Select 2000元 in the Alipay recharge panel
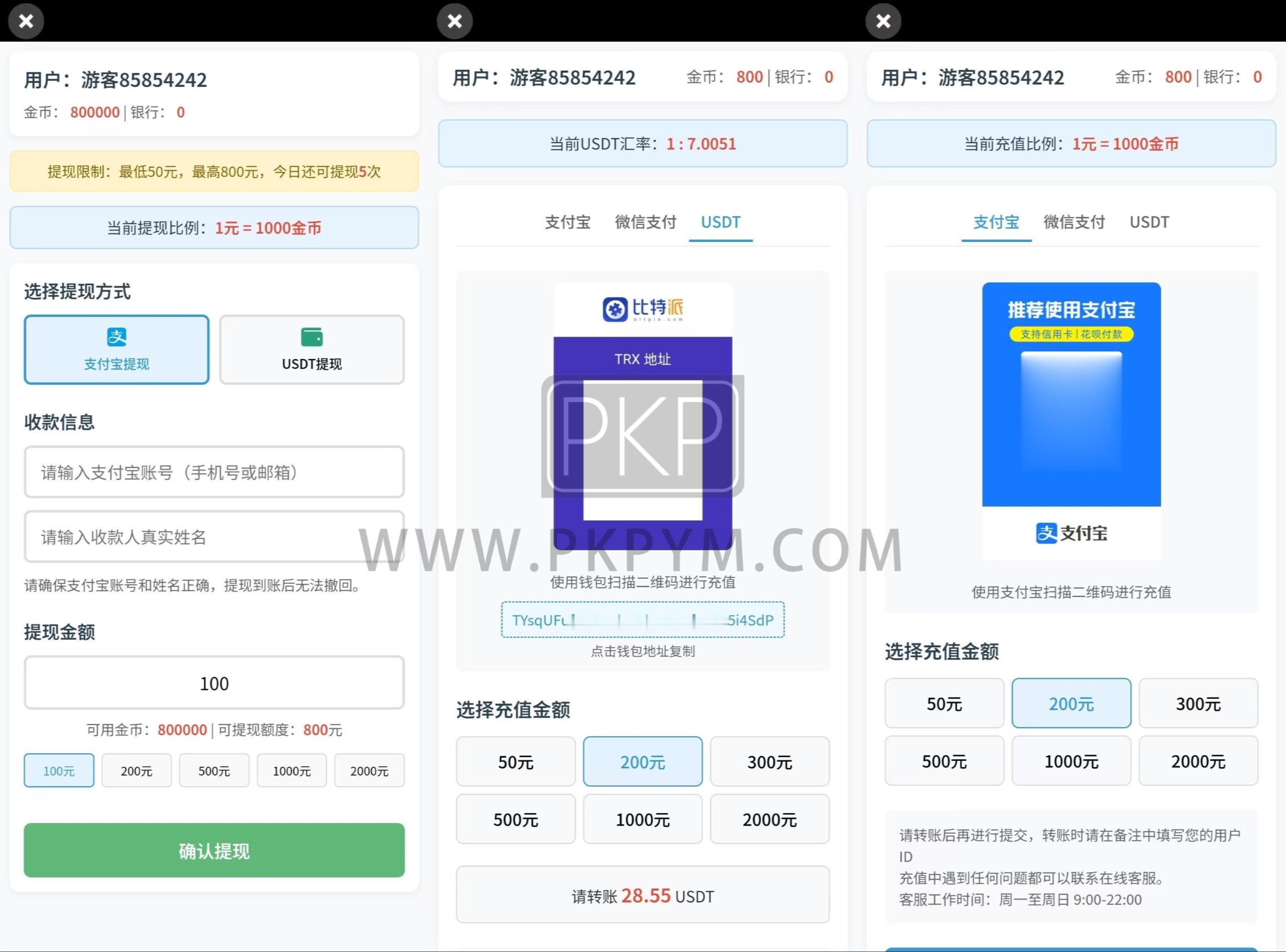The width and height of the screenshot is (1286, 952). (x=1199, y=761)
